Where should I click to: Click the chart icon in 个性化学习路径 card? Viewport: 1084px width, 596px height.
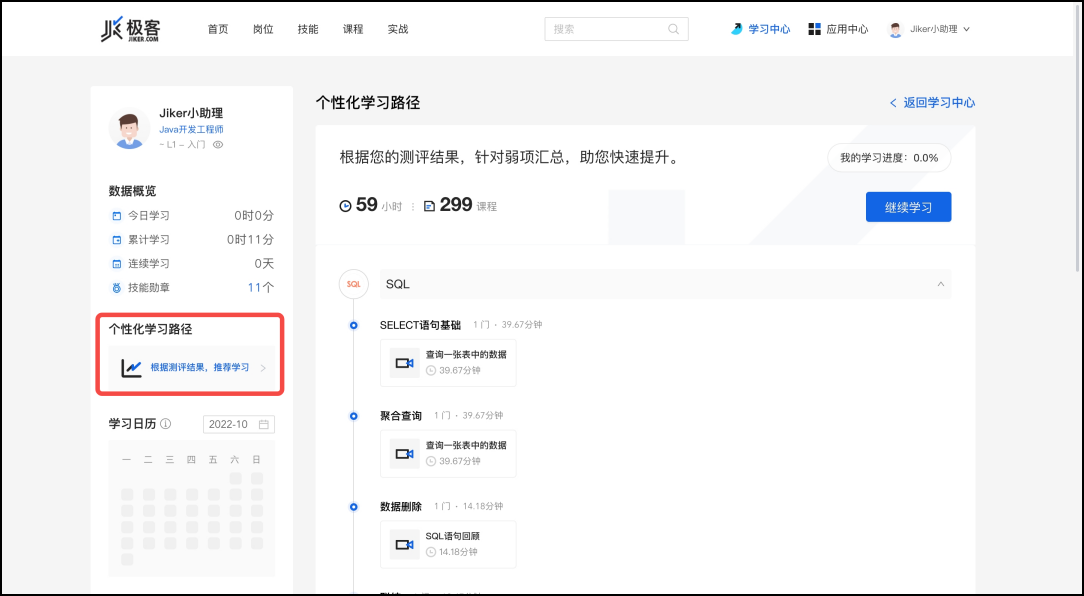pos(131,368)
